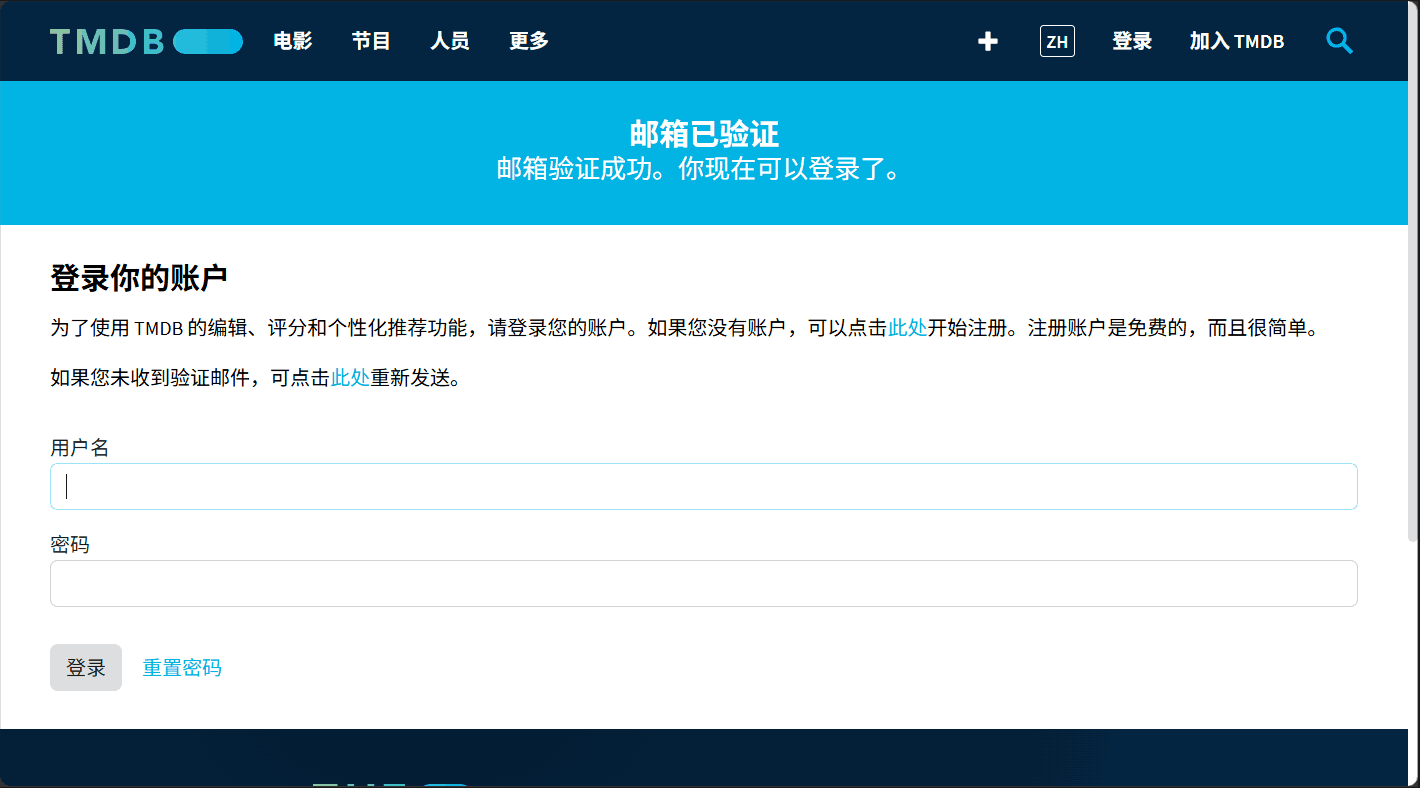Click the 登录你的账户 heading
The image size is (1420, 788).
pyautogui.click(x=139, y=278)
